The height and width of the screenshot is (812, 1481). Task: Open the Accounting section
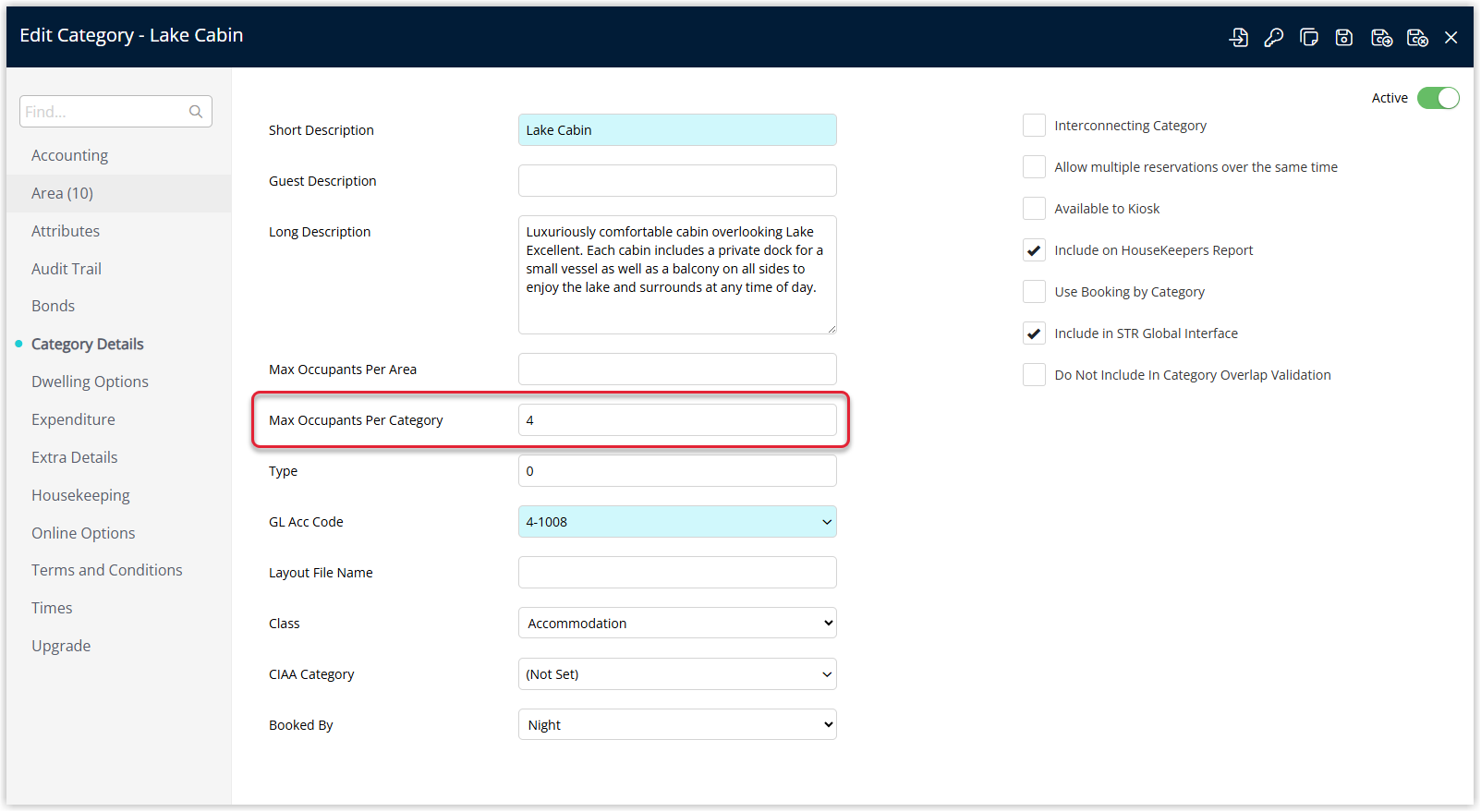click(x=69, y=155)
